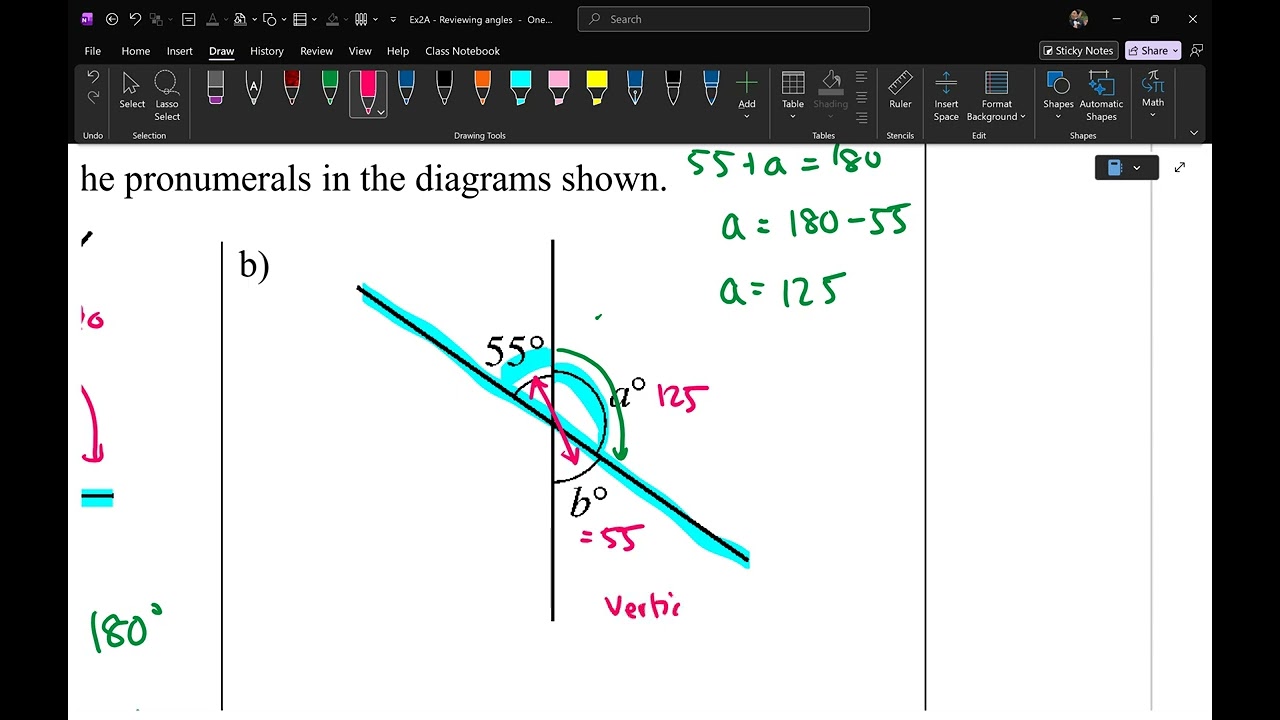
Task: Choose the red galaxy pen
Action: pyautogui.click(x=291, y=88)
